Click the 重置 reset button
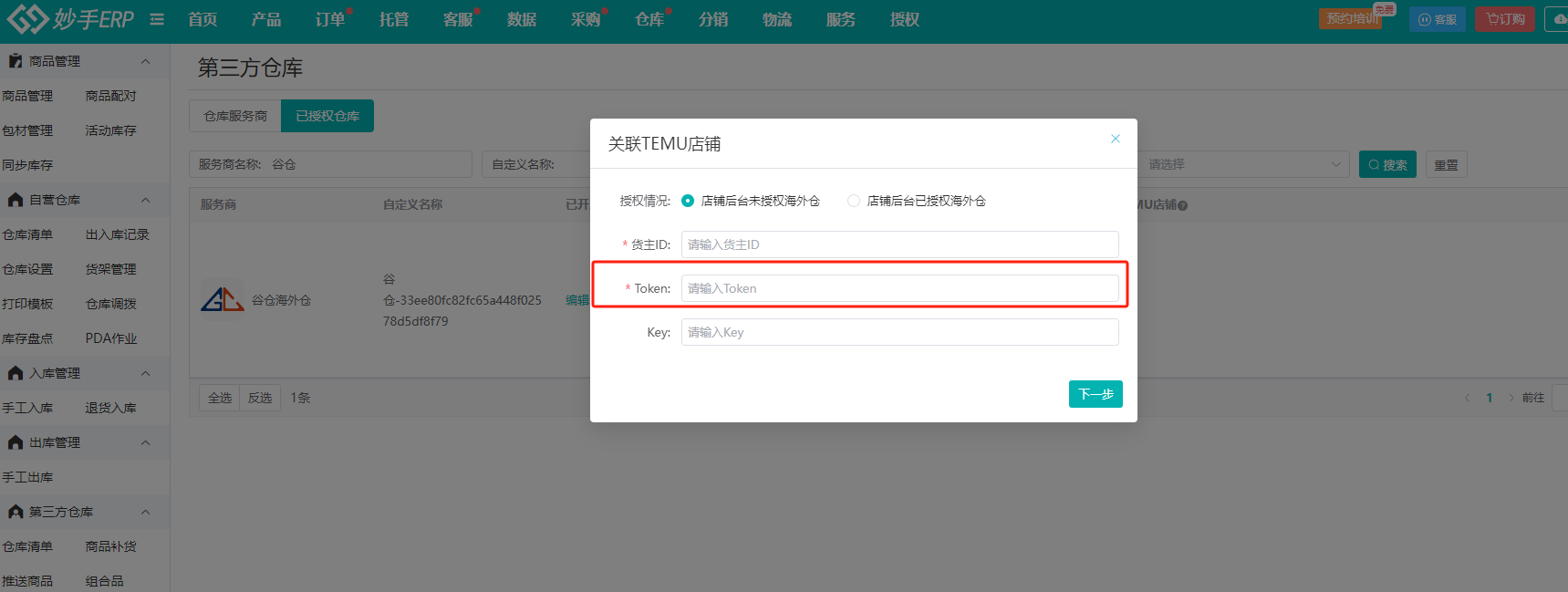Image resolution: width=1568 pixels, height=592 pixels. [1446, 164]
